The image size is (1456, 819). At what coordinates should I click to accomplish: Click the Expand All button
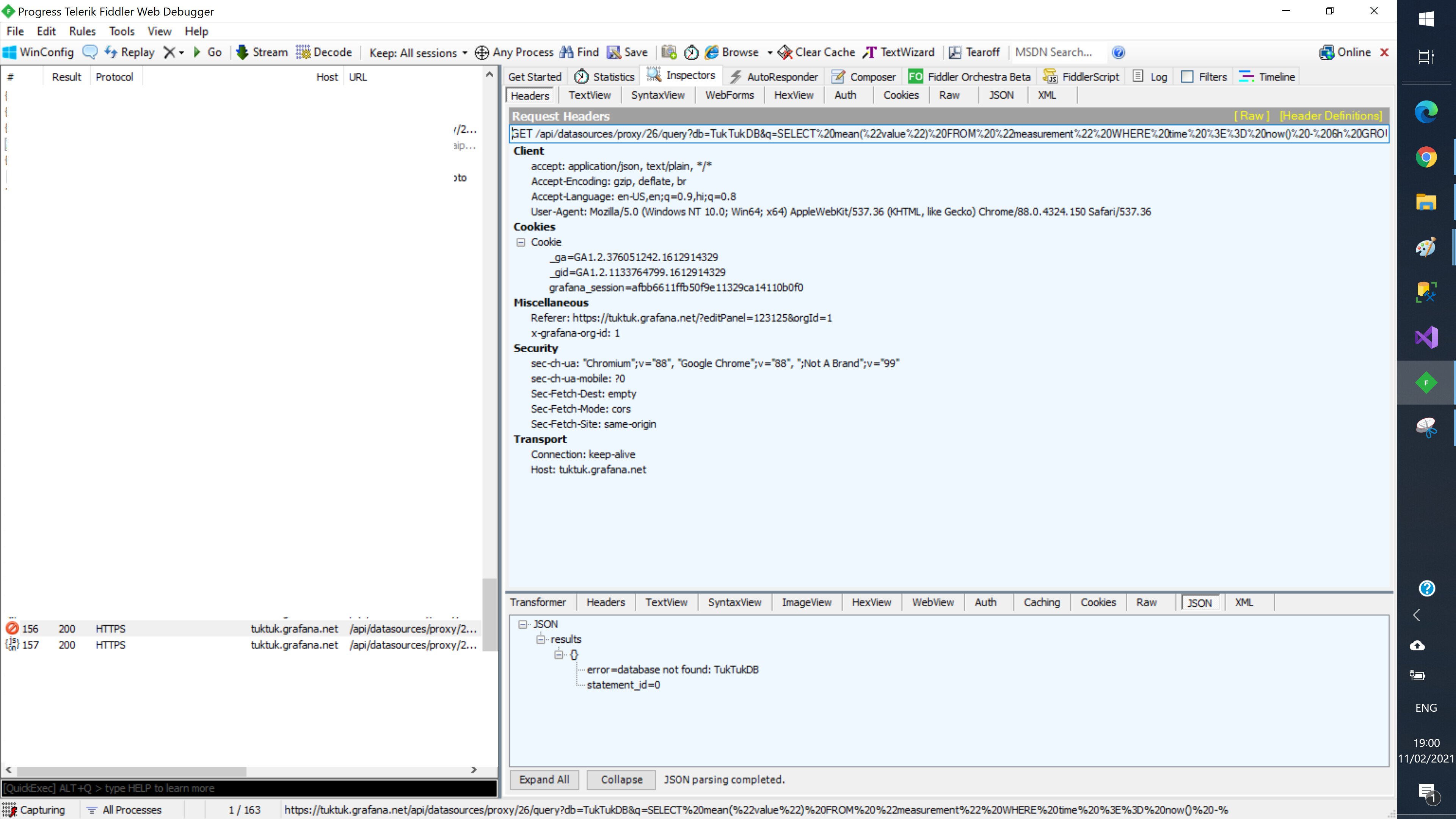coord(544,780)
